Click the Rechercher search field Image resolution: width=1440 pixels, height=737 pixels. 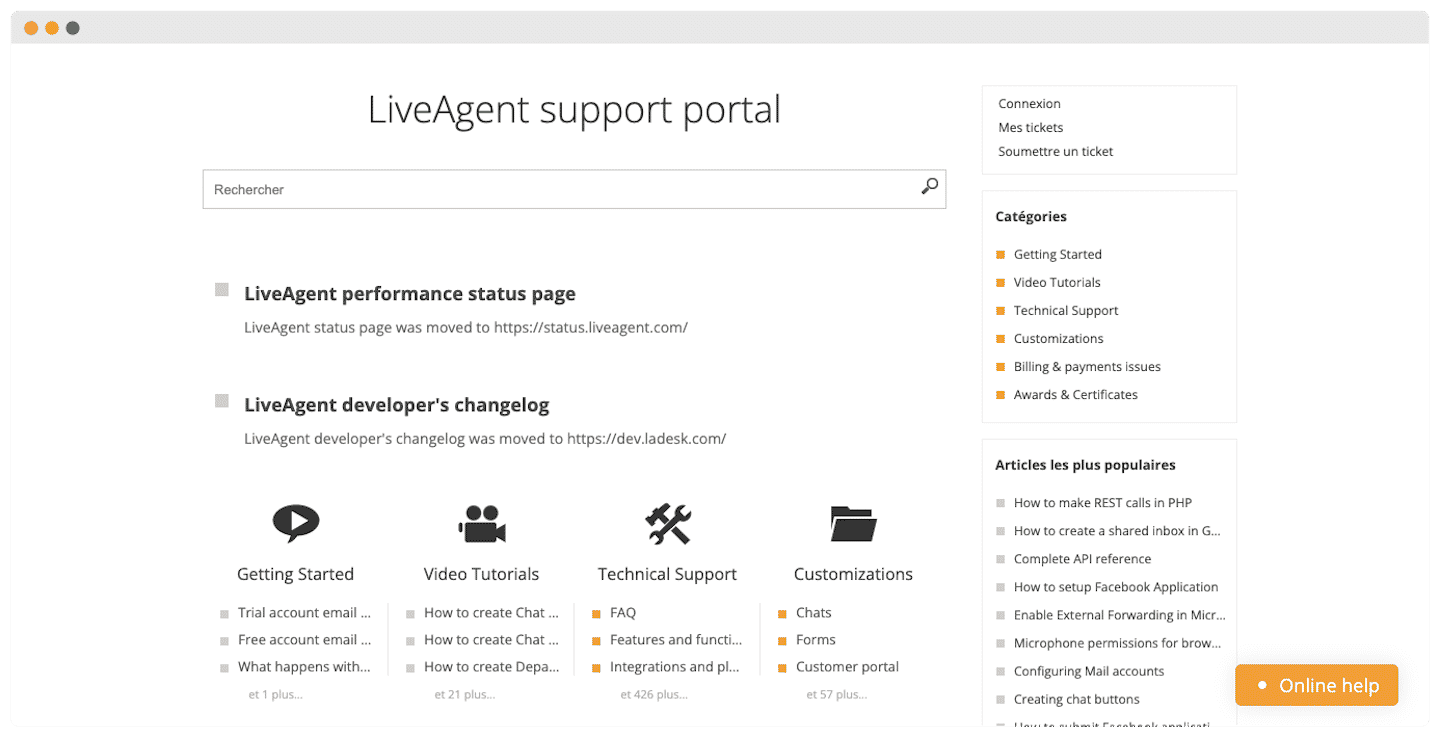pyautogui.click(x=574, y=189)
